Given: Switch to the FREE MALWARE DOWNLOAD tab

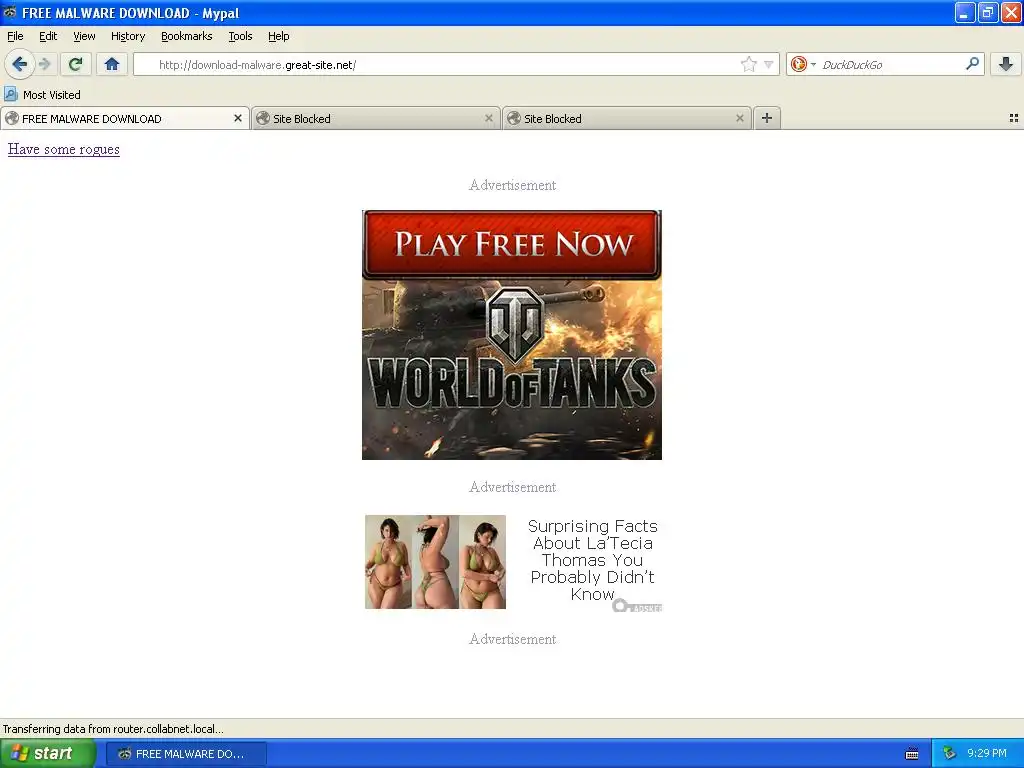Looking at the screenshot, I should pos(125,118).
